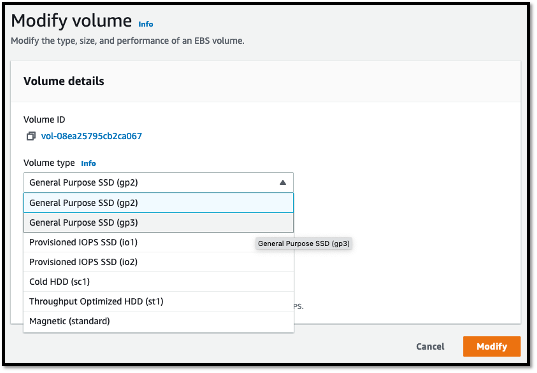Pick Provisioned IOPS SSD (io2)
Viewport: 537px width, 373px height.
(159, 262)
